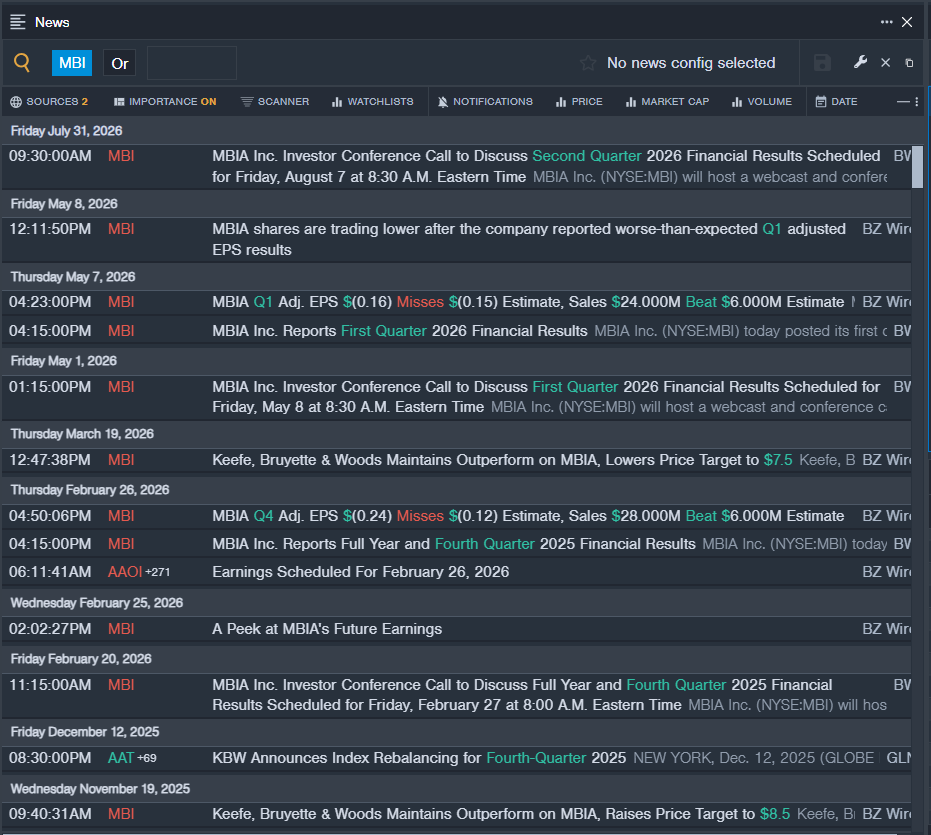Click MBI ticker on the 02:02:27PM row
This screenshot has height=835, width=931.
(x=121, y=629)
